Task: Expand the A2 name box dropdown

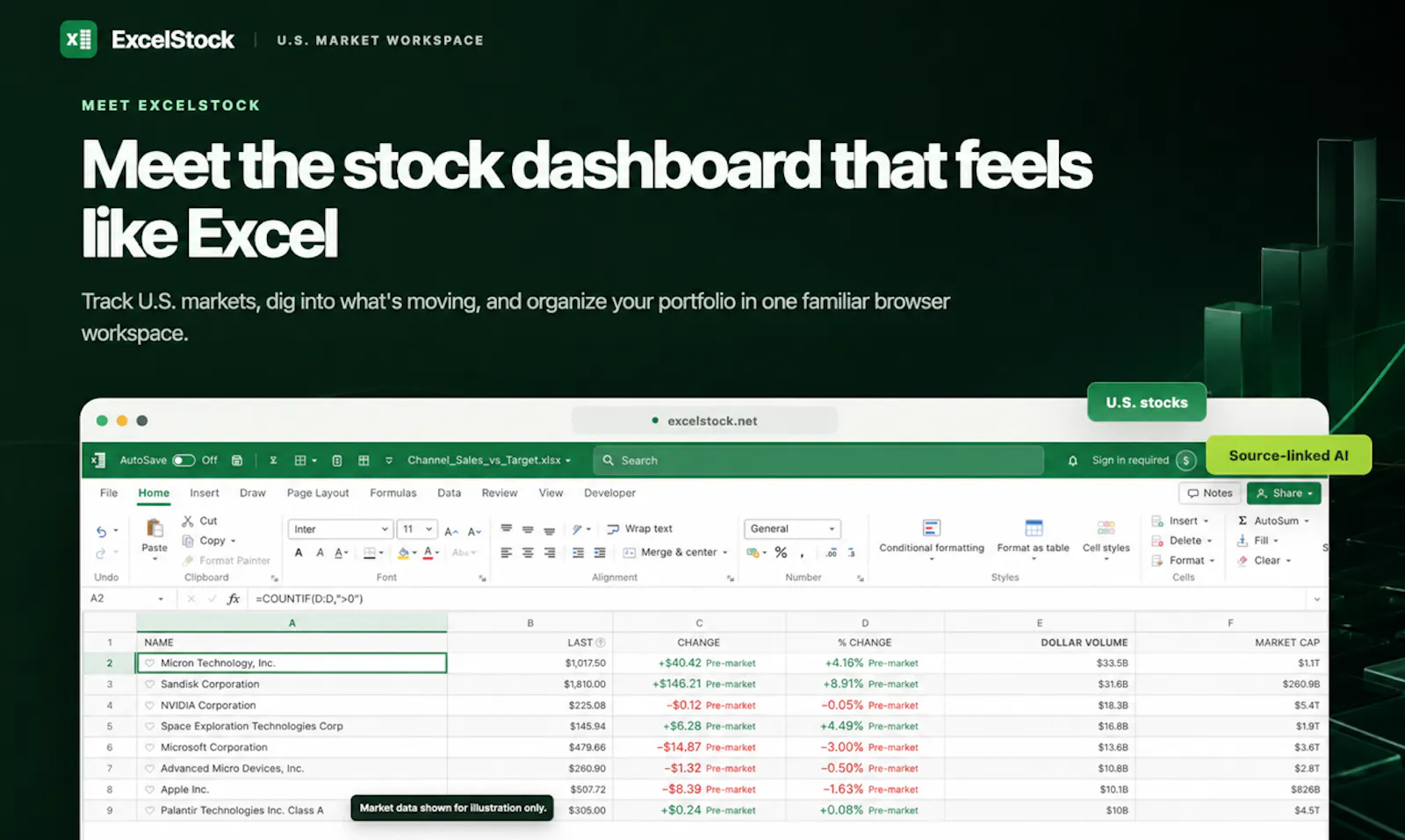Action: click(161, 599)
